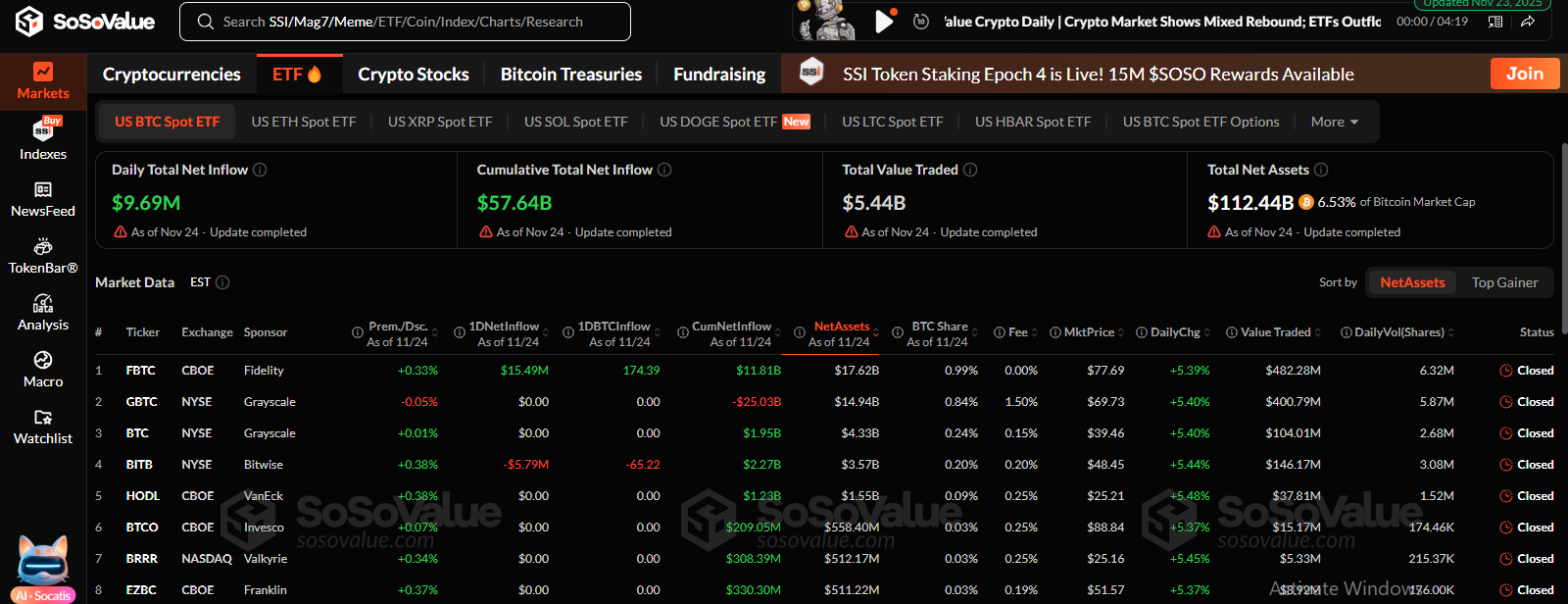Click the EST timezone info icon
The width and height of the screenshot is (1568, 604).
tap(222, 282)
